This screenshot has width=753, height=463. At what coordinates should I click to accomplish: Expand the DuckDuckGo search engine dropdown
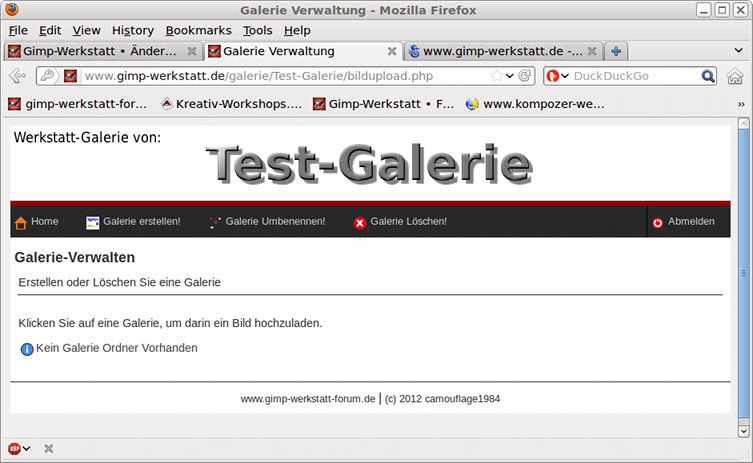pos(558,76)
